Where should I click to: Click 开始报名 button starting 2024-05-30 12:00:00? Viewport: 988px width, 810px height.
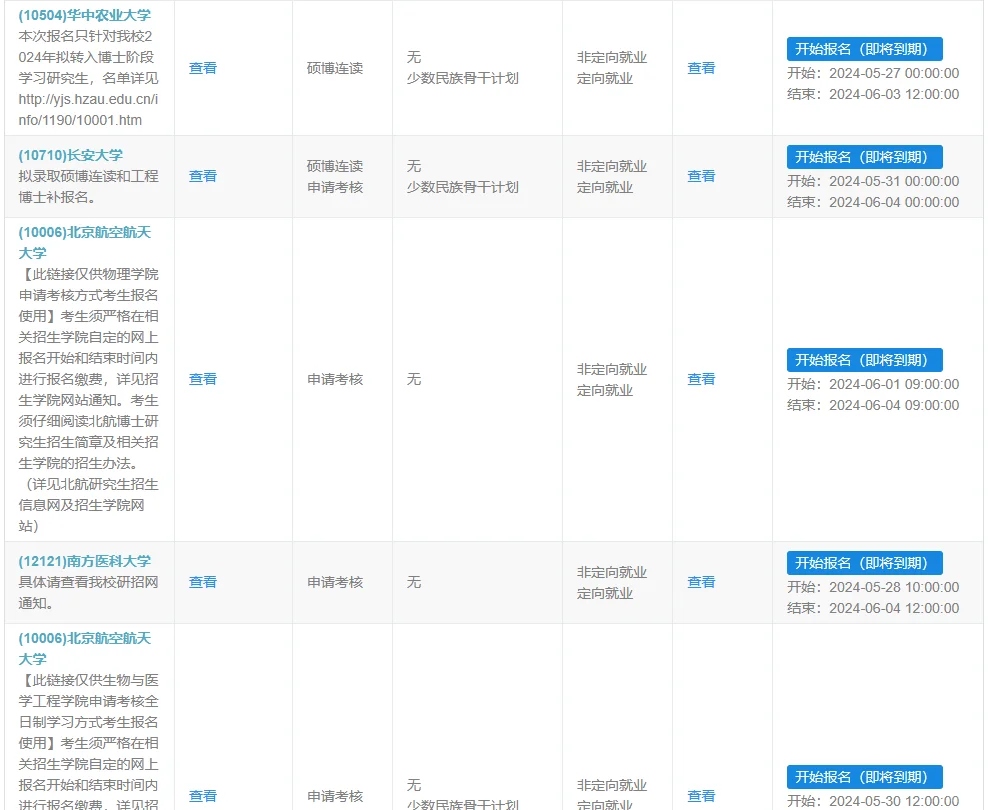click(x=864, y=777)
